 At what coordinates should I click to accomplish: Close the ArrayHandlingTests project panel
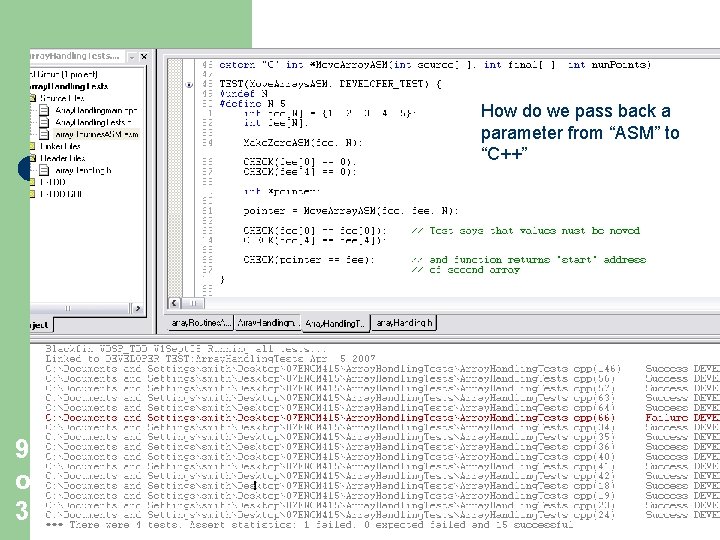[144, 57]
